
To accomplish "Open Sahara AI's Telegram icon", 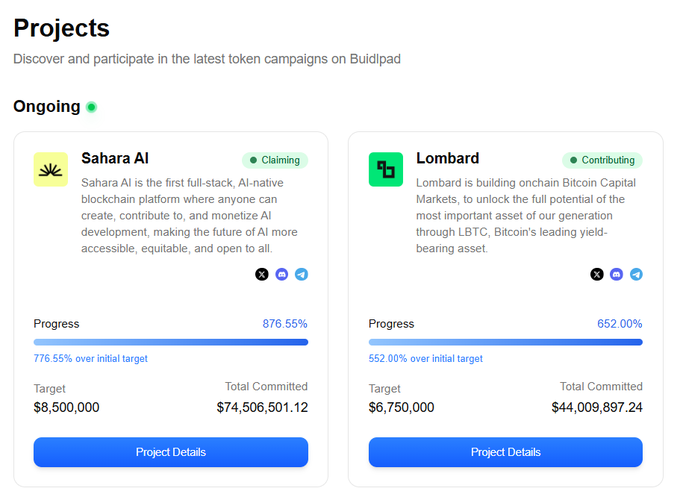I will click(x=301, y=274).
